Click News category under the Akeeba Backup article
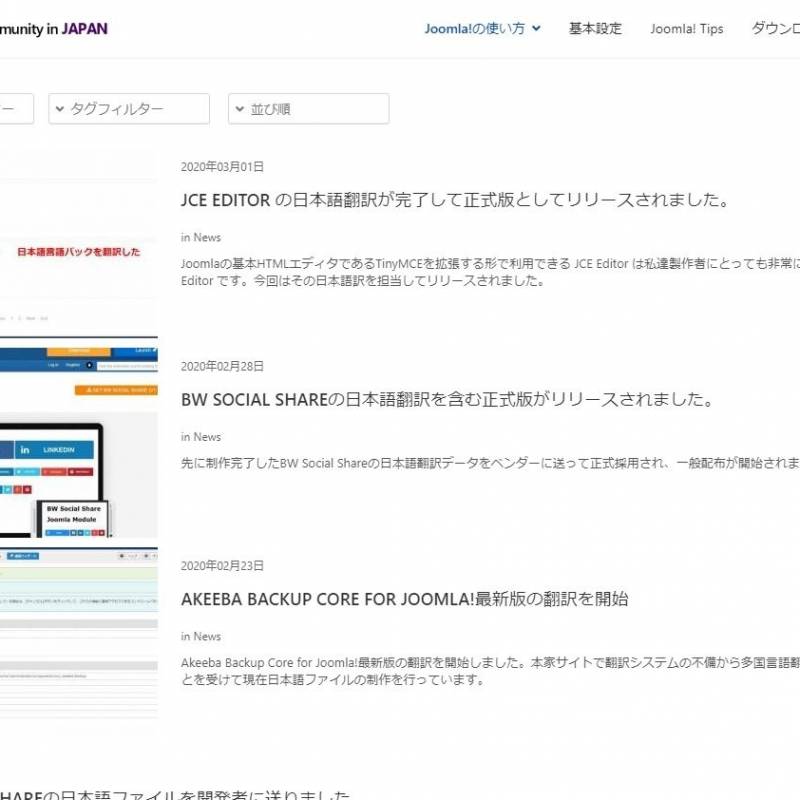Image resolution: width=800 pixels, height=800 pixels. coord(207,637)
